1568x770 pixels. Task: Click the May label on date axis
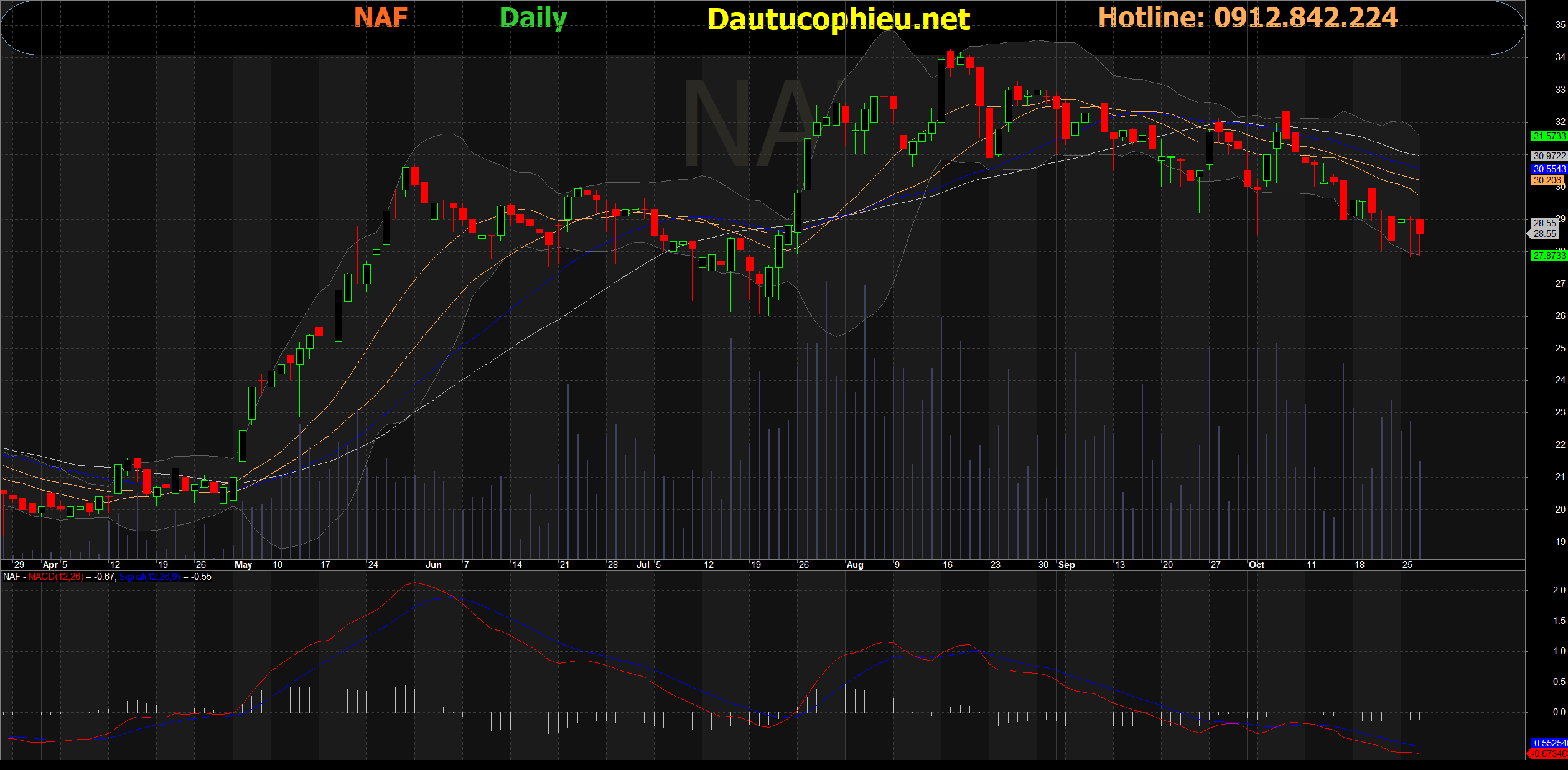[x=243, y=565]
